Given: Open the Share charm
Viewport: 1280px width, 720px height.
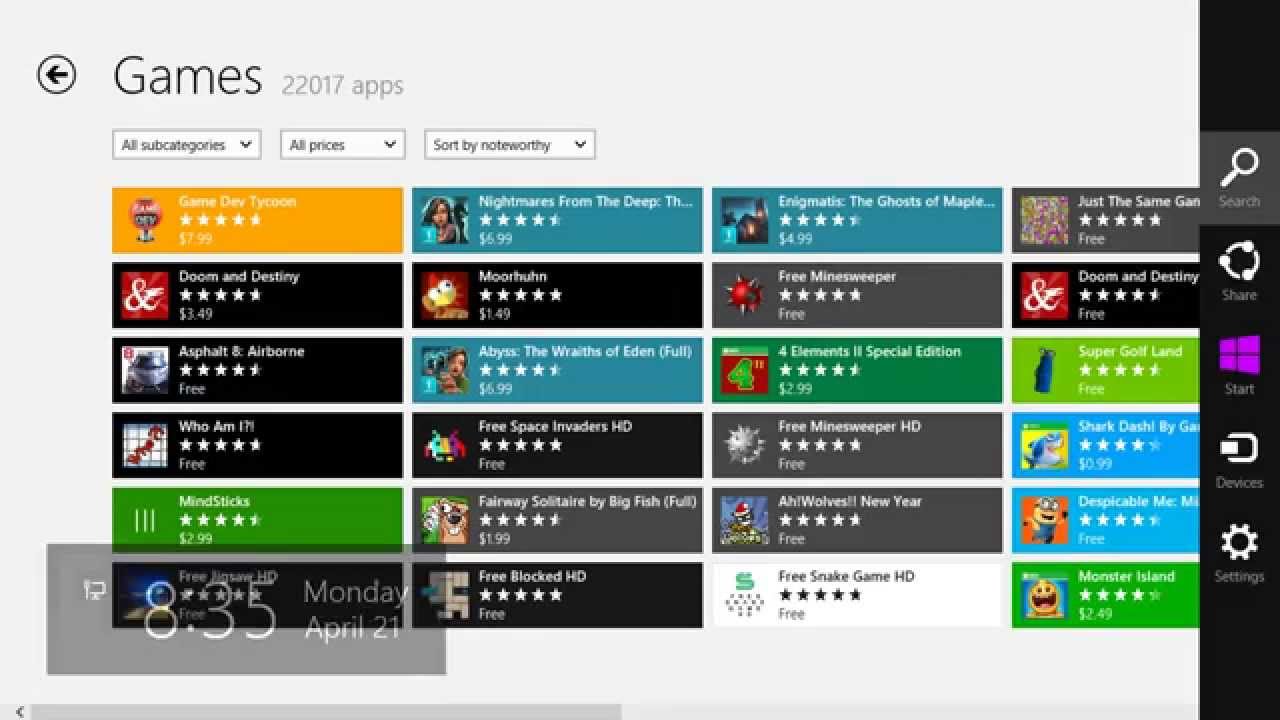Looking at the screenshot, I should click(x=1240, y=272).
